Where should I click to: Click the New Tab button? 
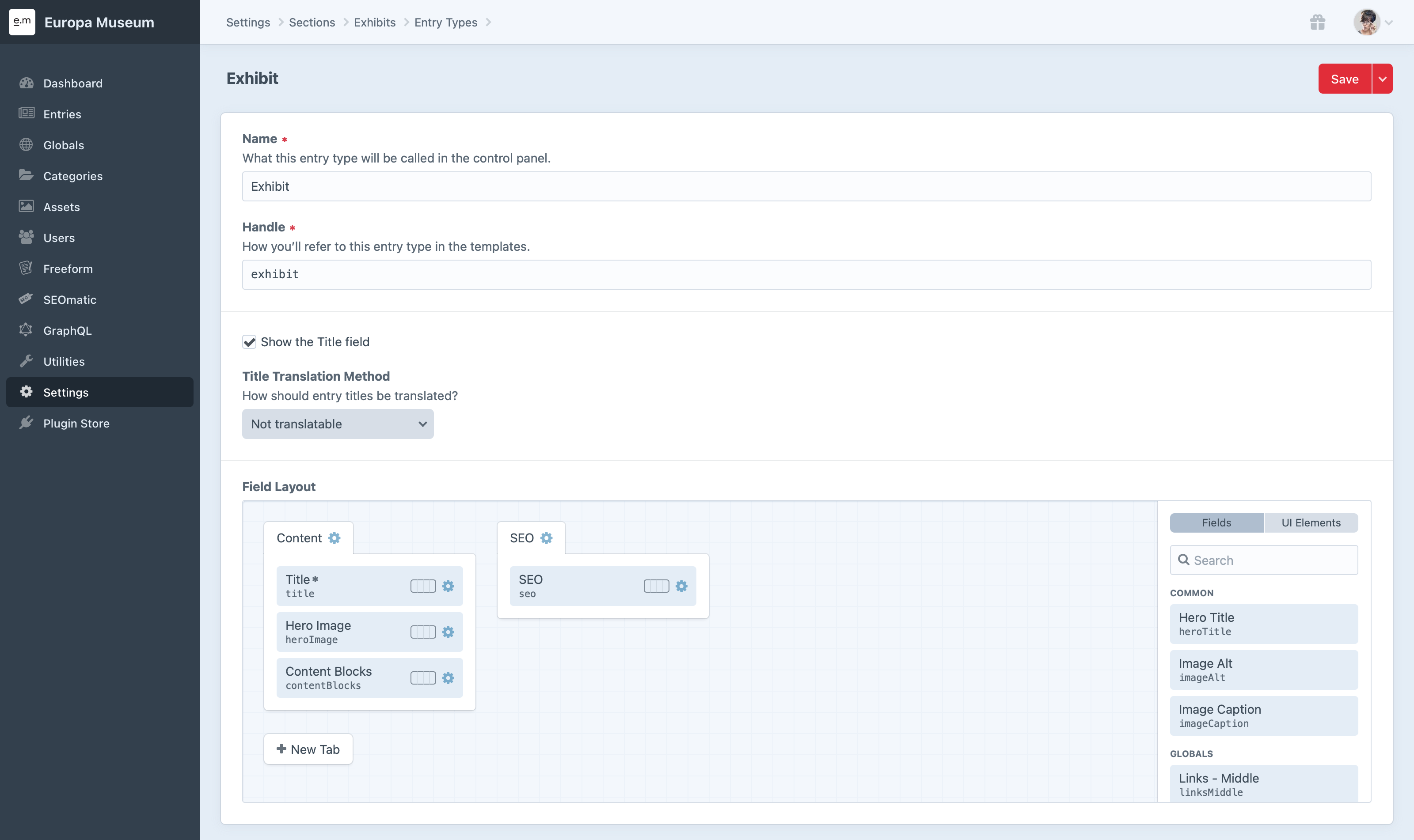[x=308, y=749]
